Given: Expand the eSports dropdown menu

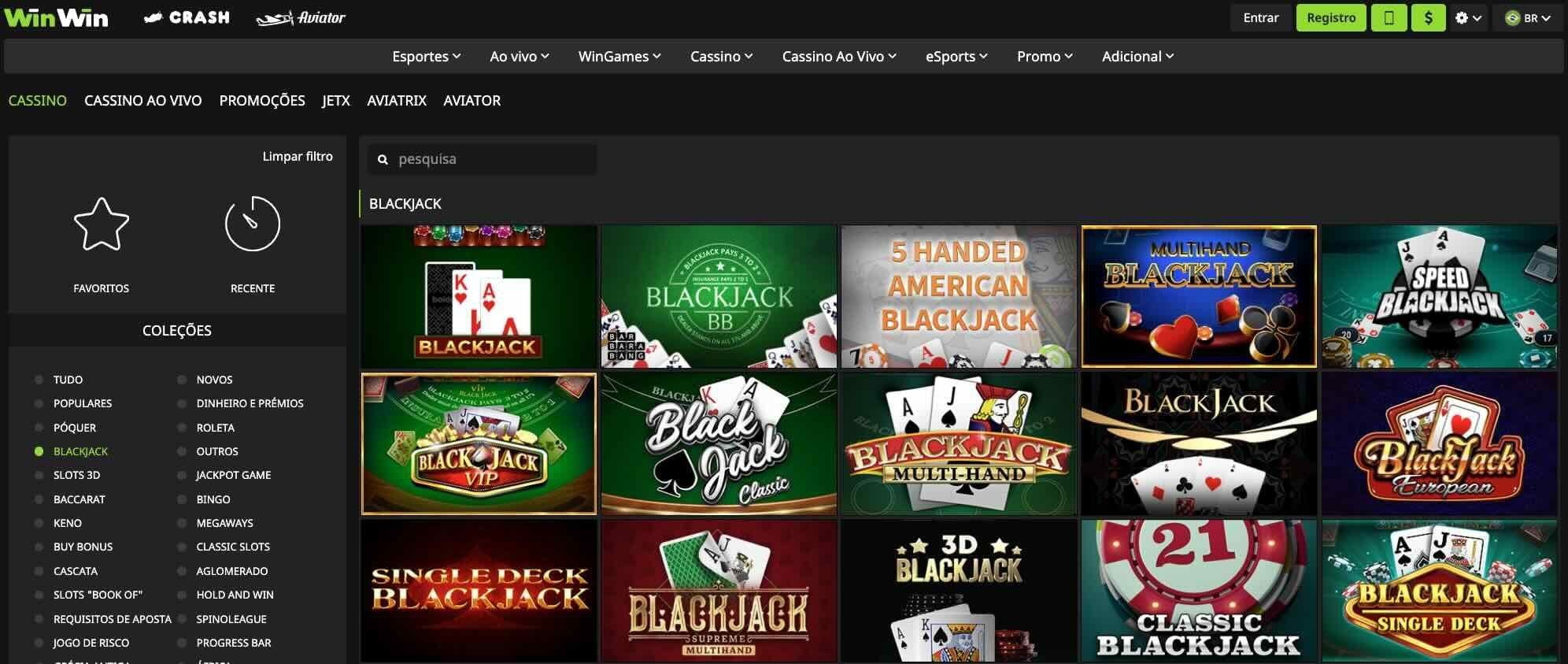Looking at the screenshot, I should click(x=956, y=56).
